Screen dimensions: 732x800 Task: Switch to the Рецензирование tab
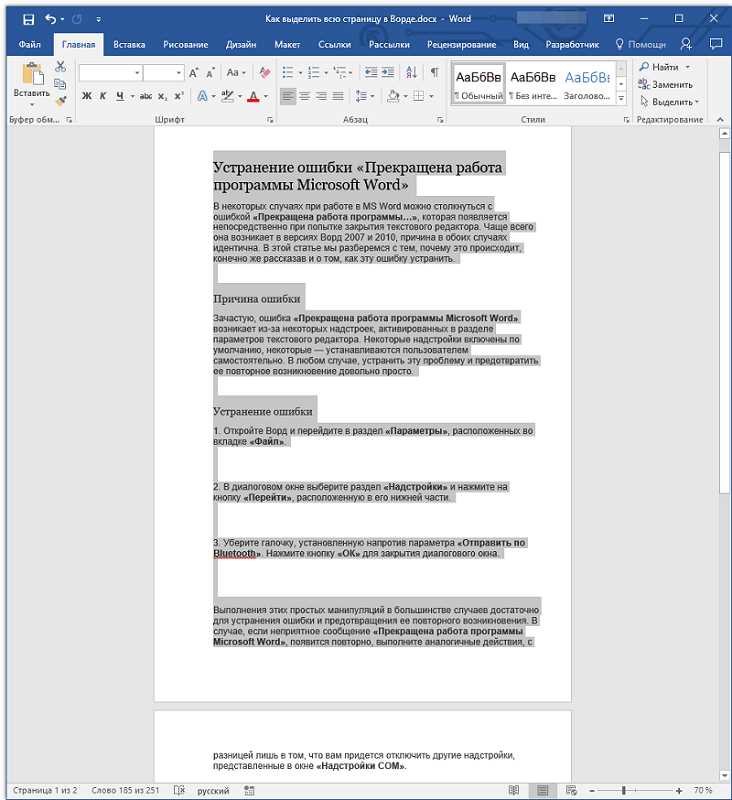point(462,44)
